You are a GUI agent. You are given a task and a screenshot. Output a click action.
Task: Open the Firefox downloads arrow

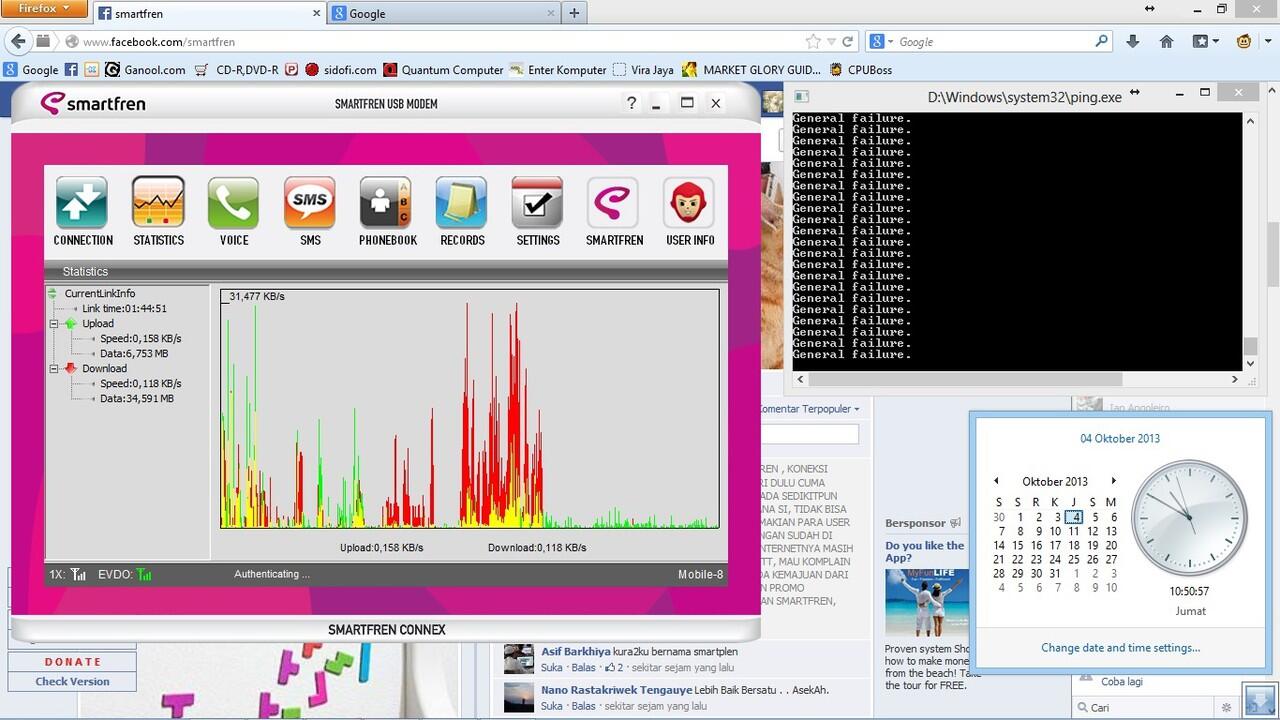[x=1132, y=42]
